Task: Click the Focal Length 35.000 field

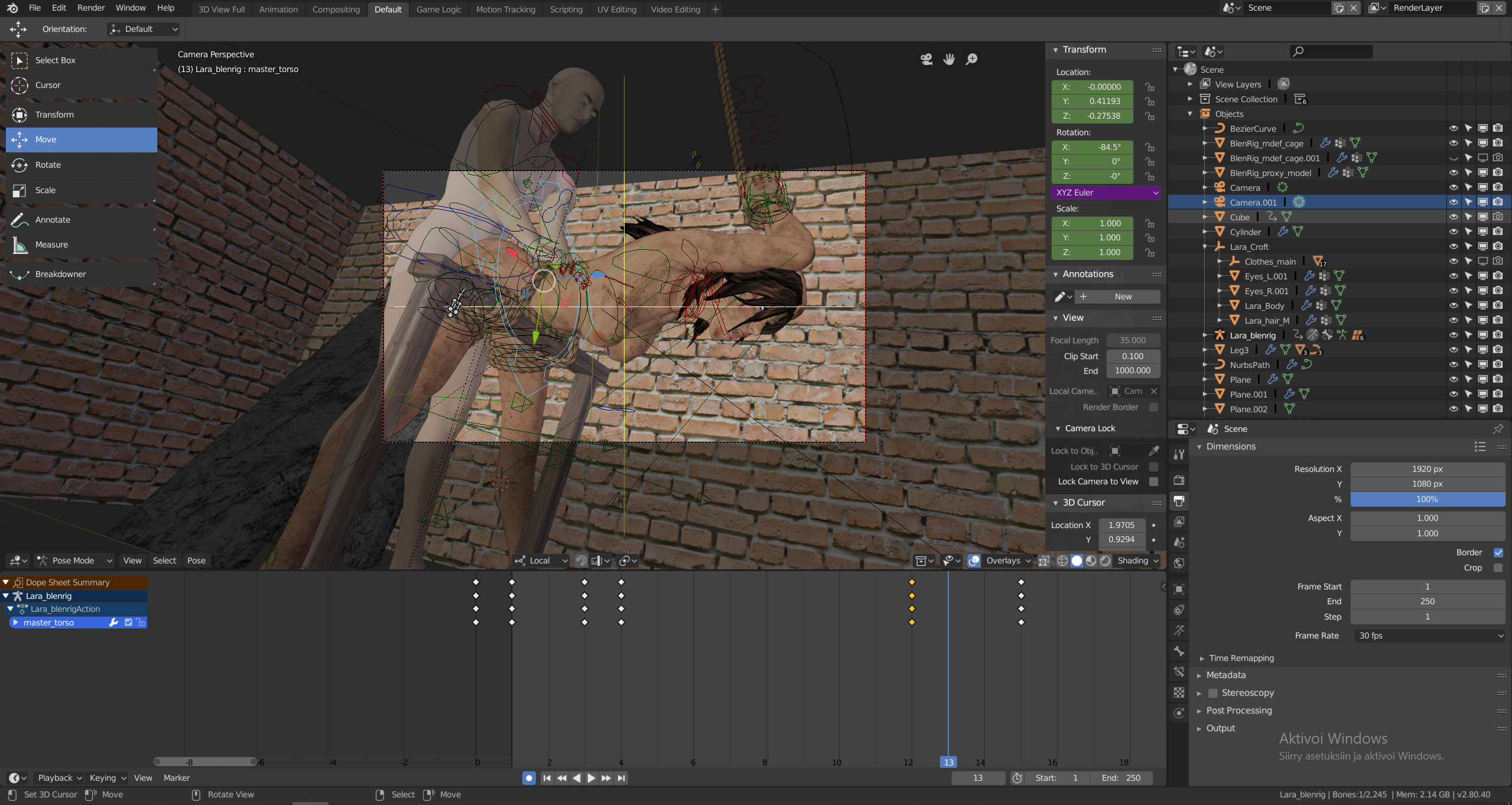Action: 1133,340
